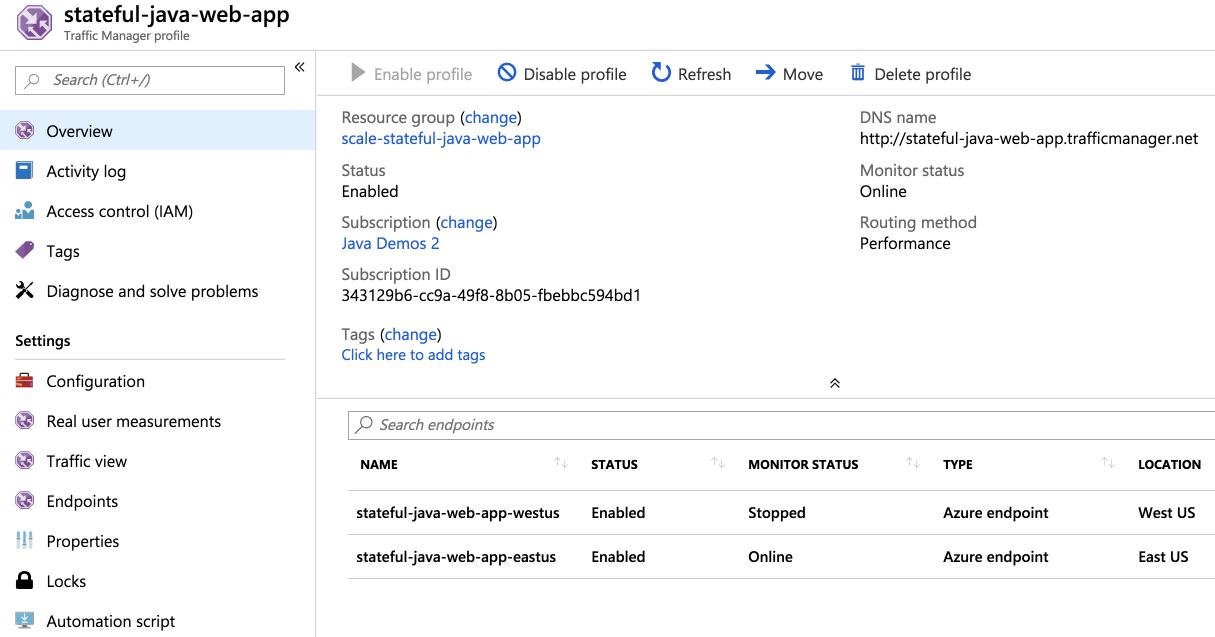Click the Disable profile icon
Viewport: 1215px width, 637px height.
tap(507, 73)
